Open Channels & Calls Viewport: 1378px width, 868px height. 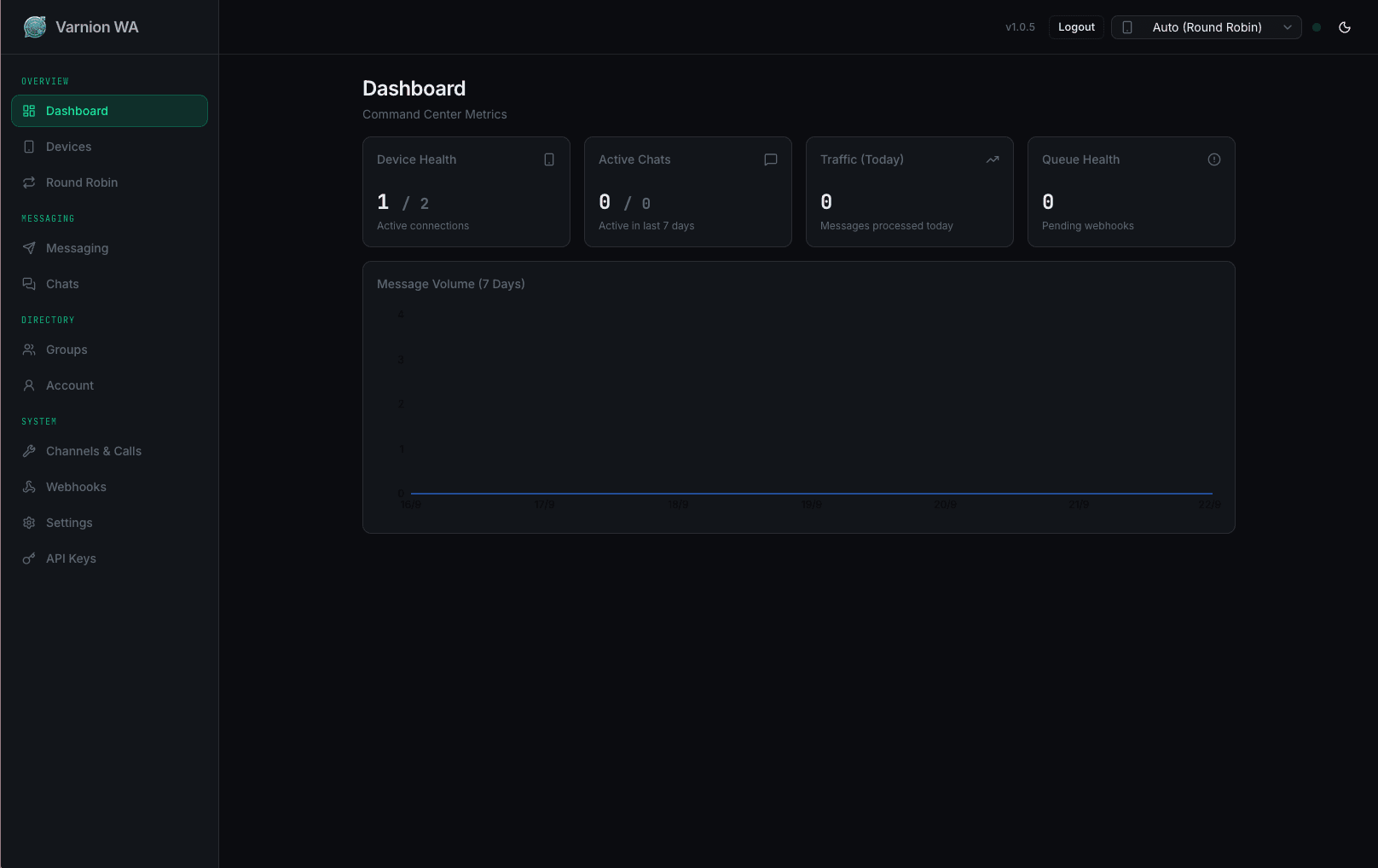[109, 451]
